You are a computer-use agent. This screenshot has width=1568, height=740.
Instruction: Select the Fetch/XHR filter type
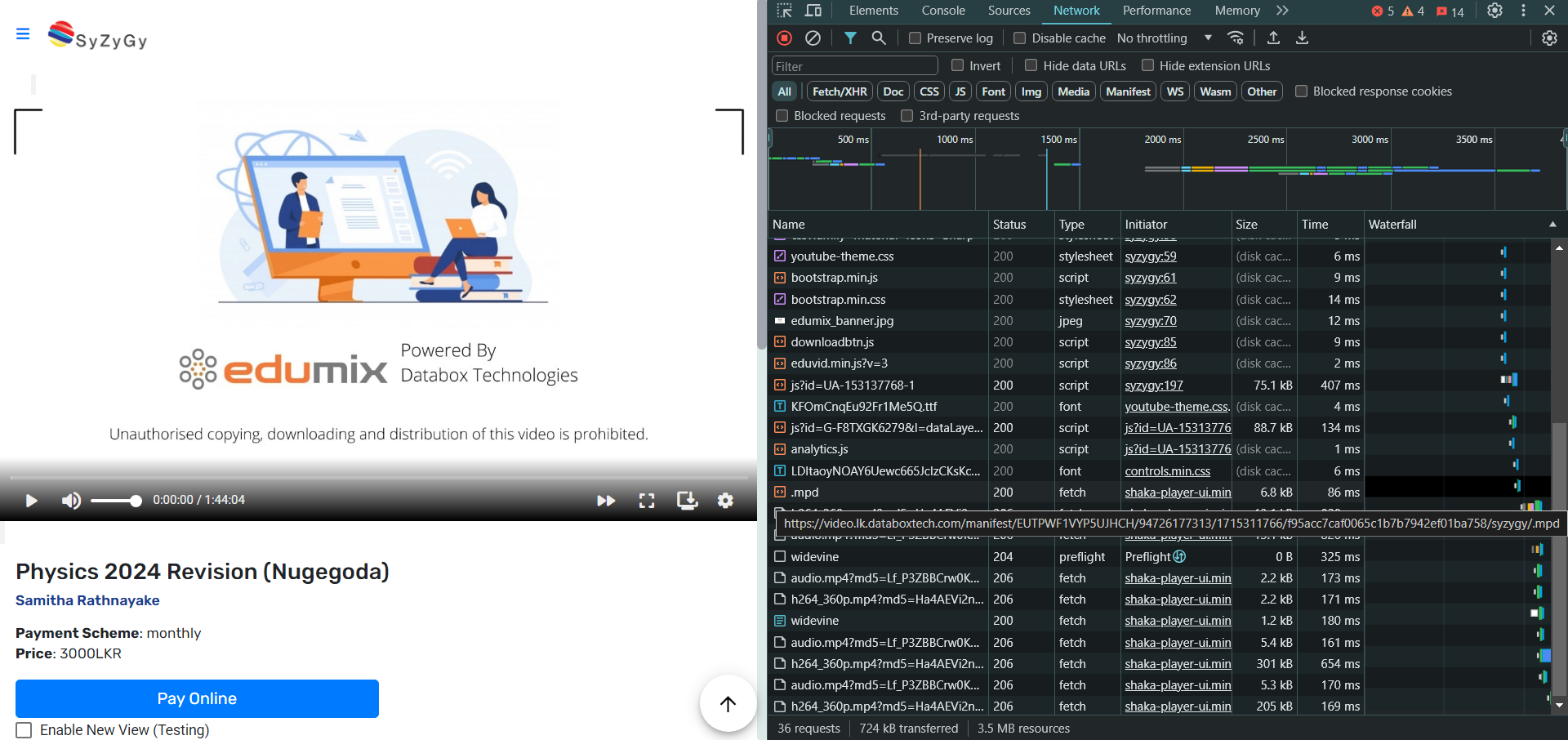(839, 91)
